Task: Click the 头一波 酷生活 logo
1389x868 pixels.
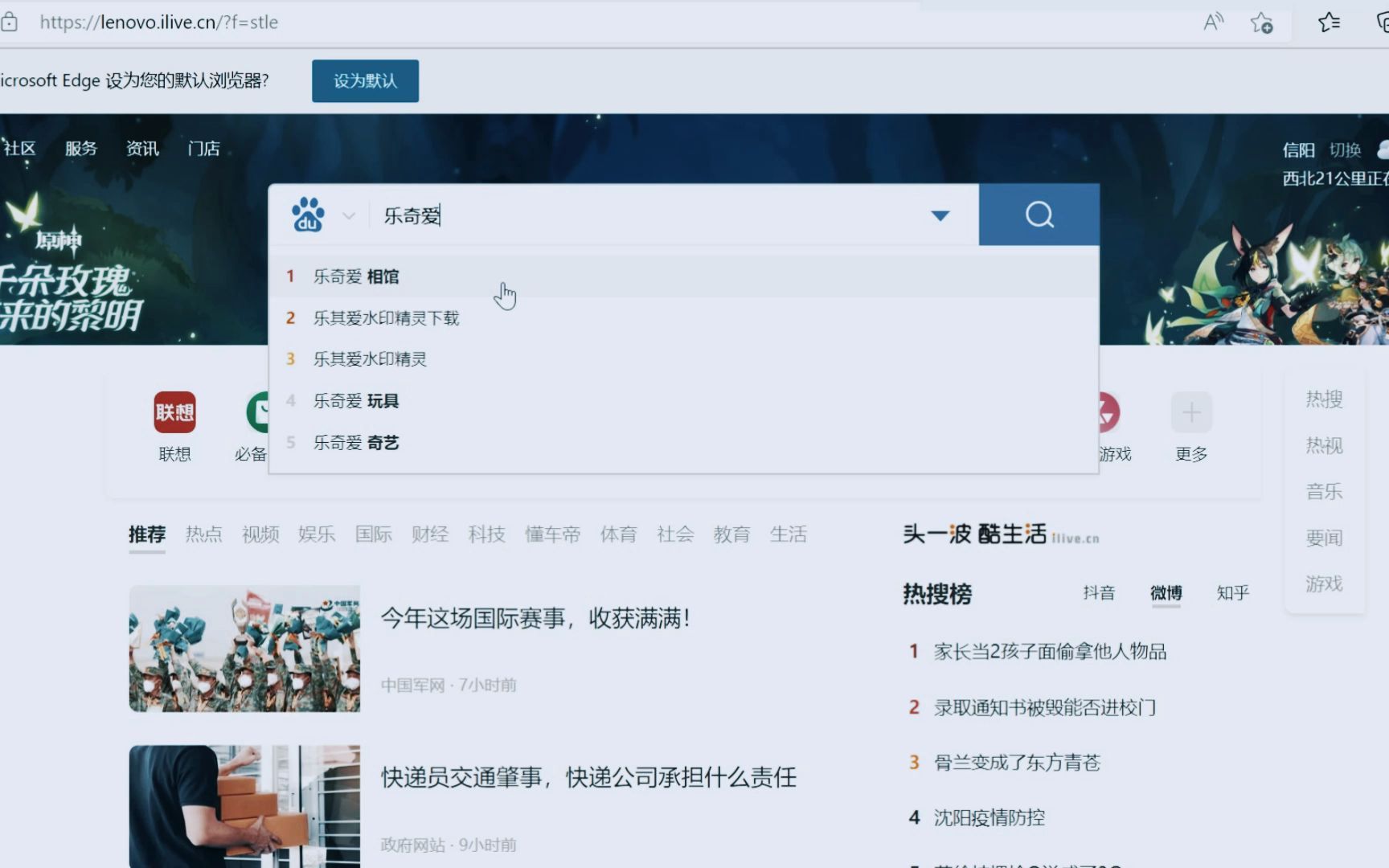Action: pyautogui.click(x=1001, y=534)
